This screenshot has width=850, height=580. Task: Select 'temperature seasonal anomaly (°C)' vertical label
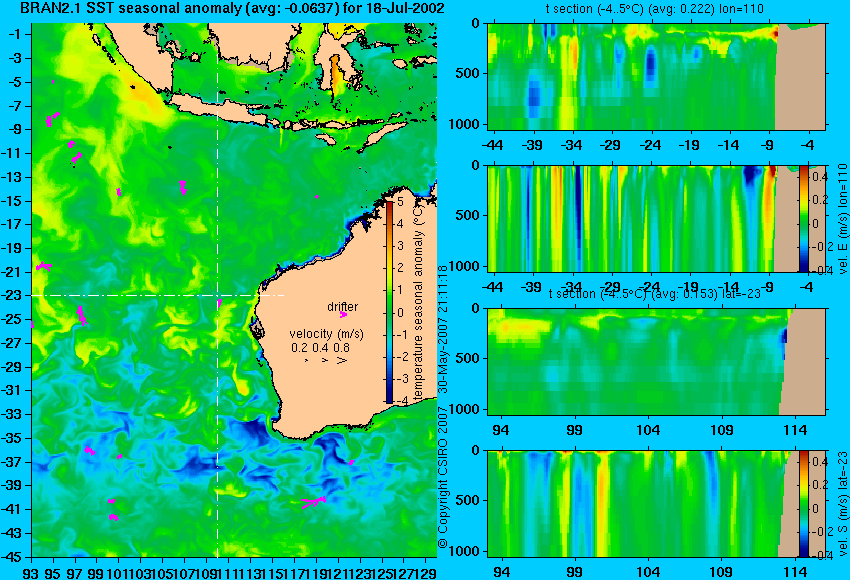pyautogui.click(x=418, y=301)
